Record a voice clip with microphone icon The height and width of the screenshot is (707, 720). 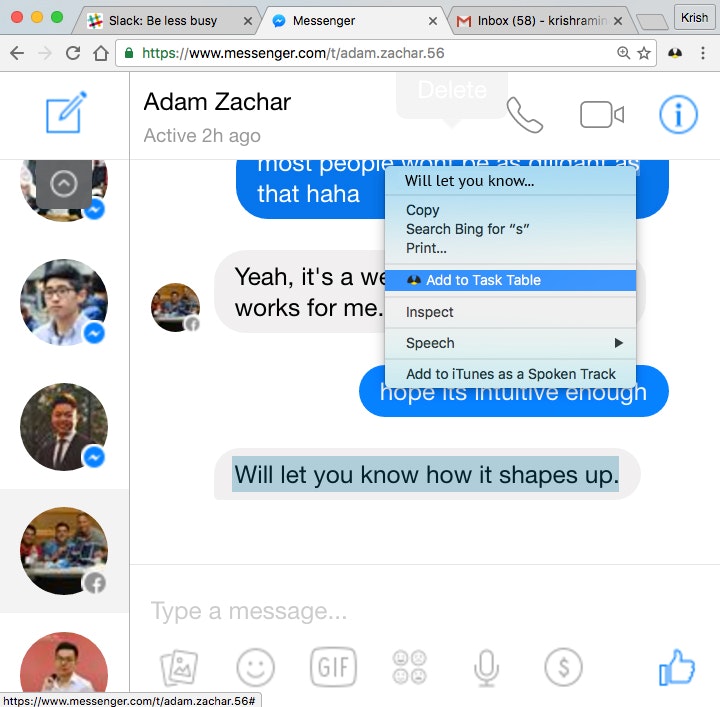pos(486,668)
